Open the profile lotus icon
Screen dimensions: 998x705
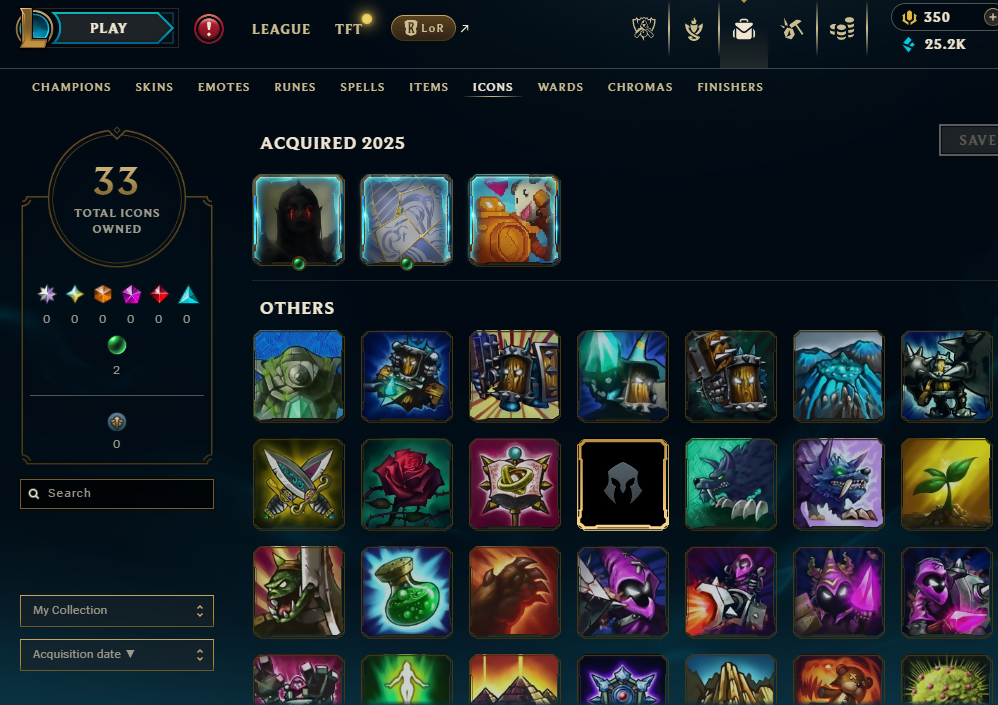(x=694, y=29)
